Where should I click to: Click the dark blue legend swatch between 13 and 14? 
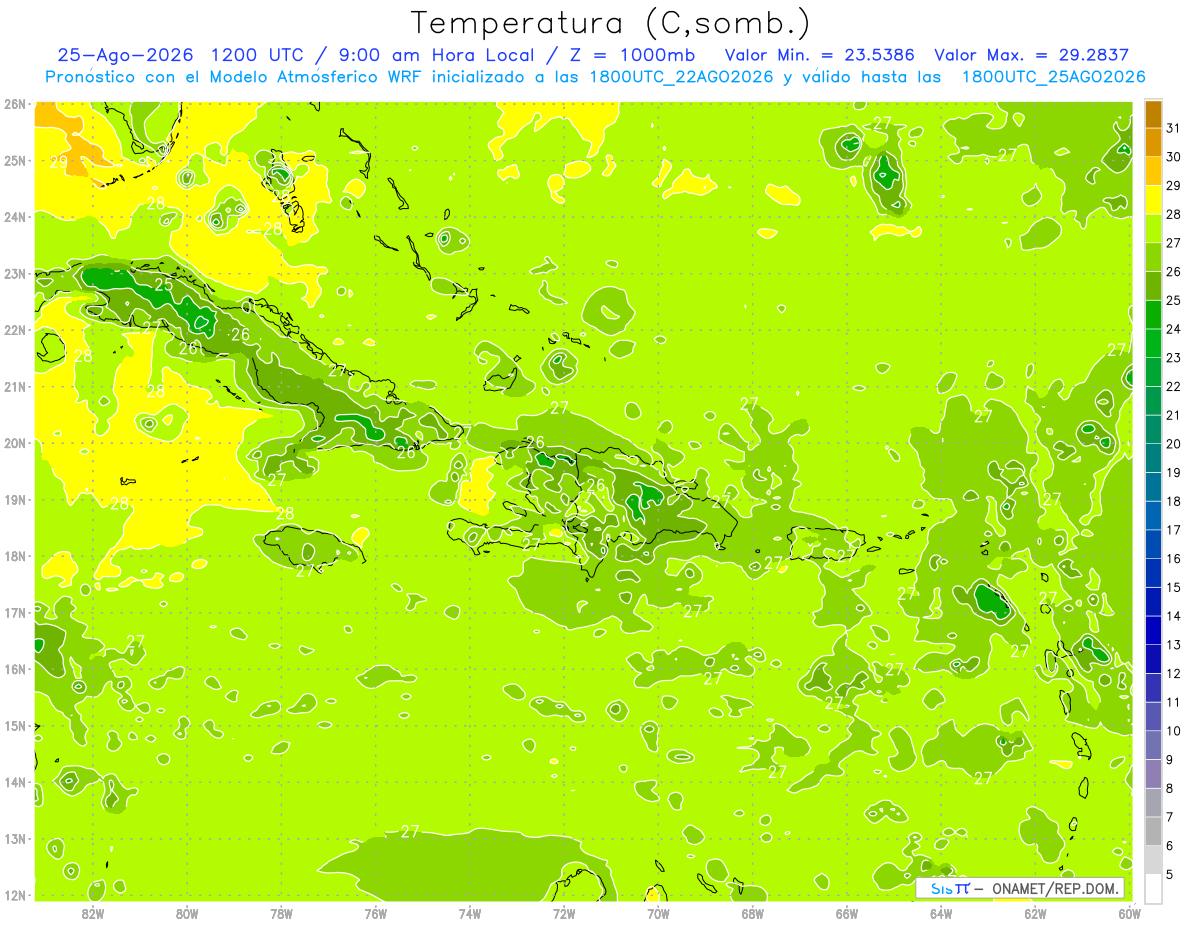pos(1152,630)
